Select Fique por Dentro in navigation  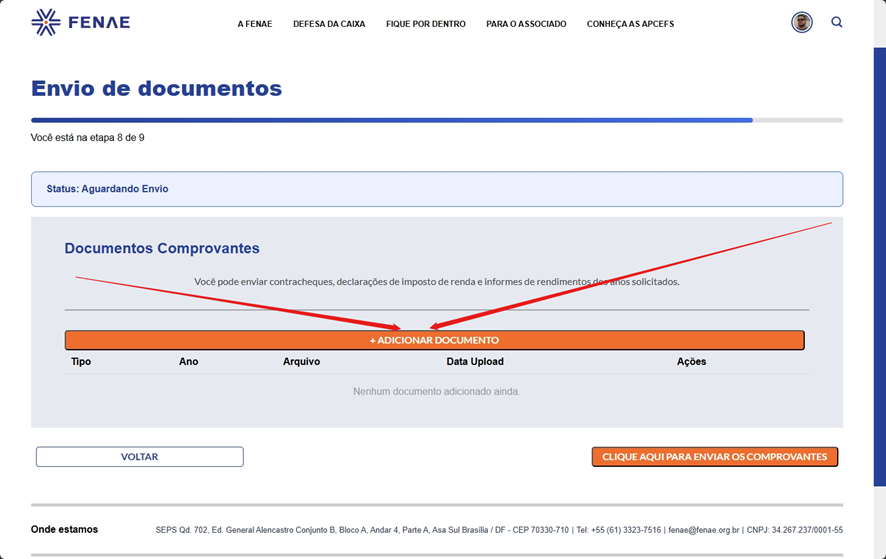tap(425, 24)
